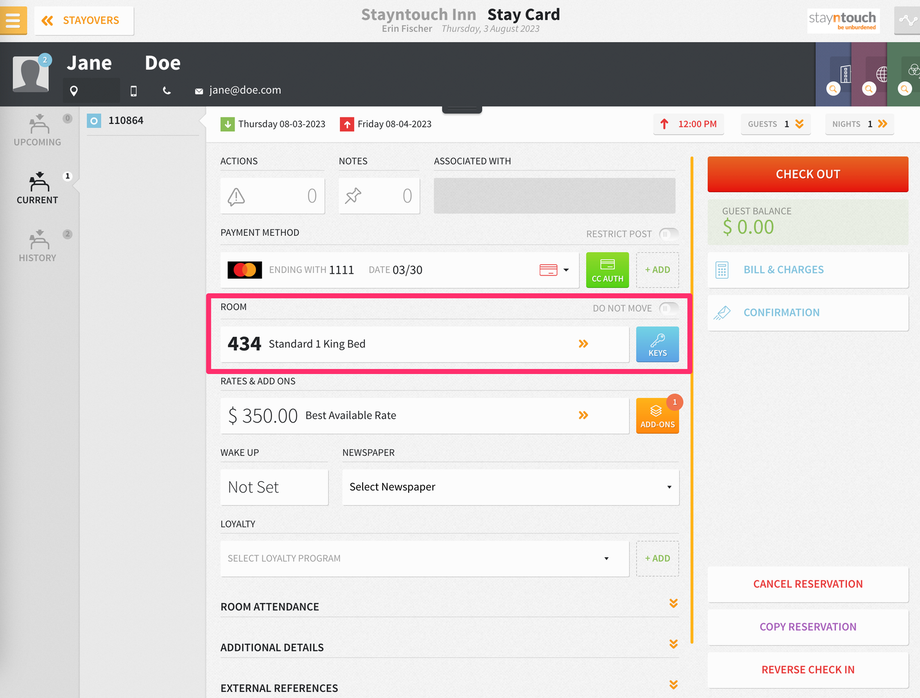Click the staynTouch logo
Screen dimensions: 920x698
[843, 21]
